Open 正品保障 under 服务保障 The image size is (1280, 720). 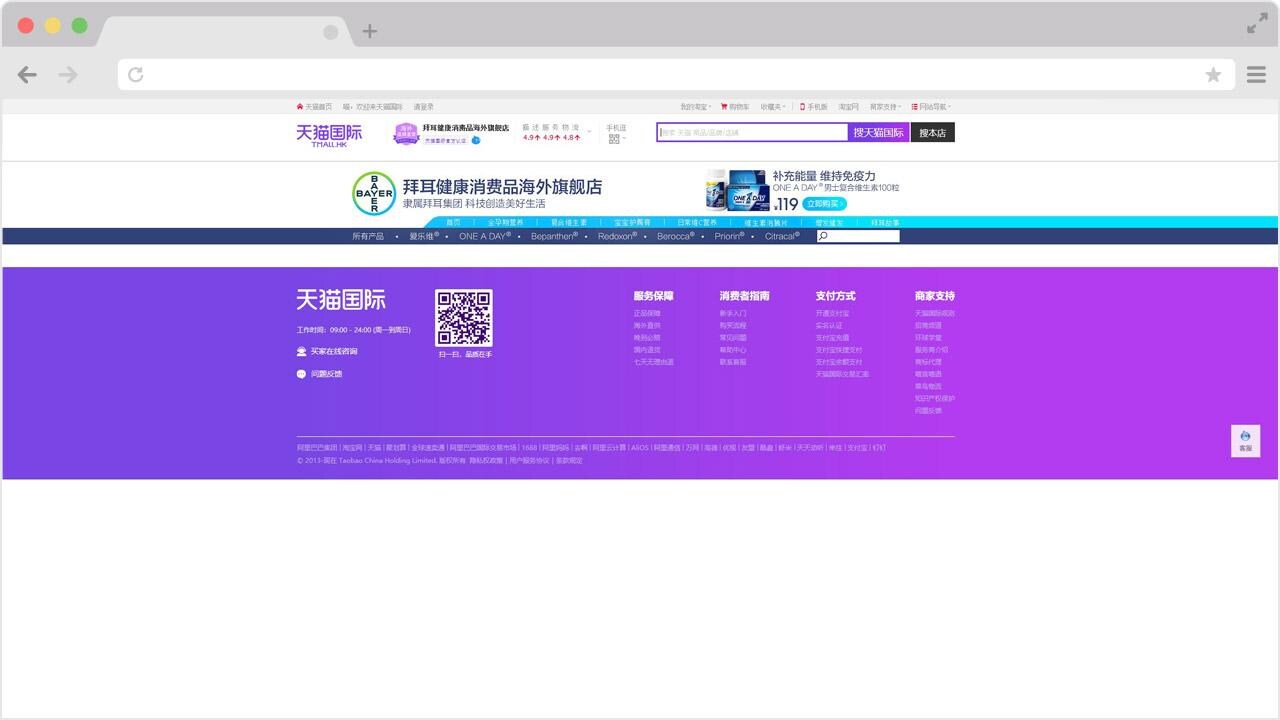point(647,314)
